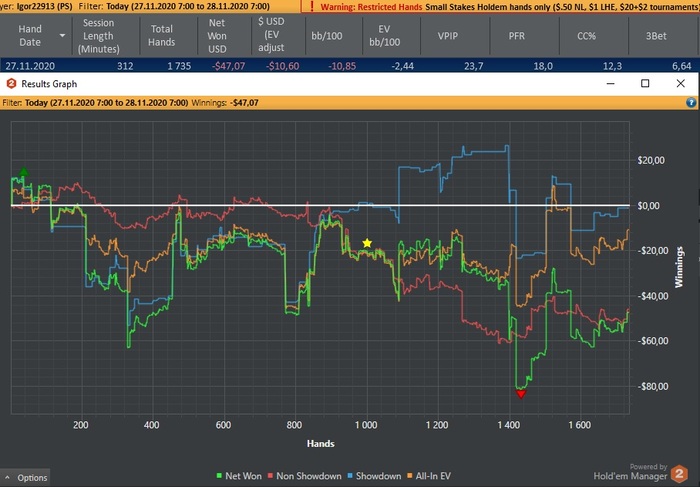Click the green peak triangle marker
Viewport: 700px width, 487px height.
pos(24,171)
